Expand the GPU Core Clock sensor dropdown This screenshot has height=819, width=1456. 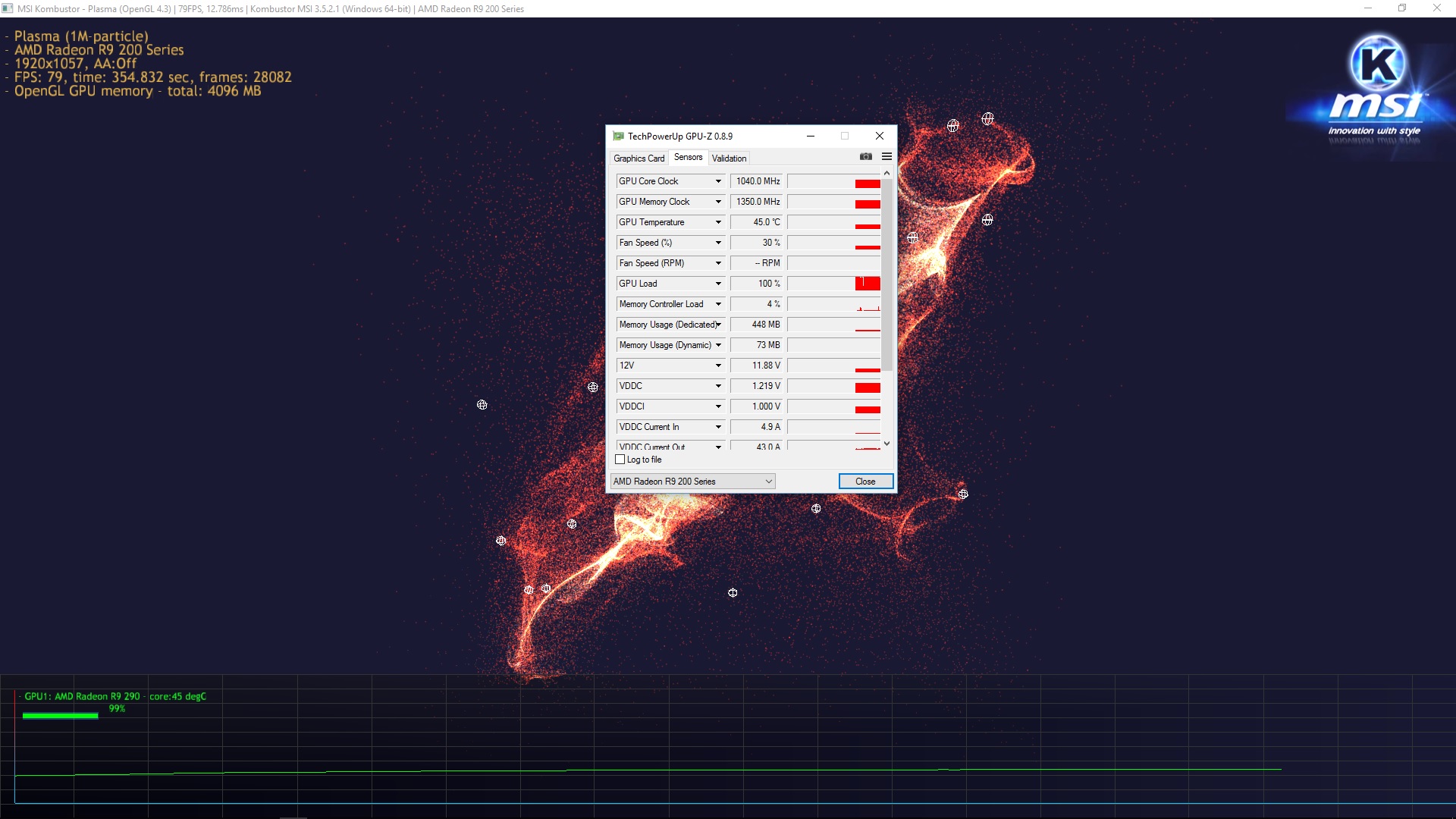click(x=718, y=181)
